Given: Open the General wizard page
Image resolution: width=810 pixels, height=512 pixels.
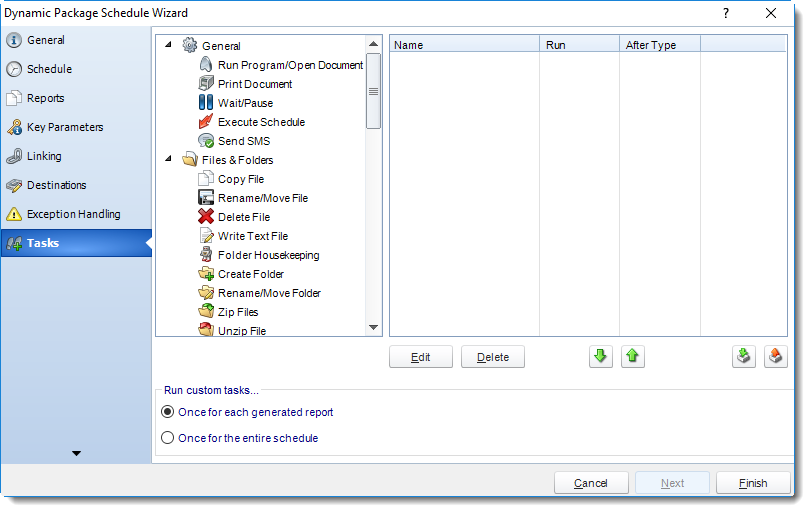Looking at the screenshot, I should 76,40.
